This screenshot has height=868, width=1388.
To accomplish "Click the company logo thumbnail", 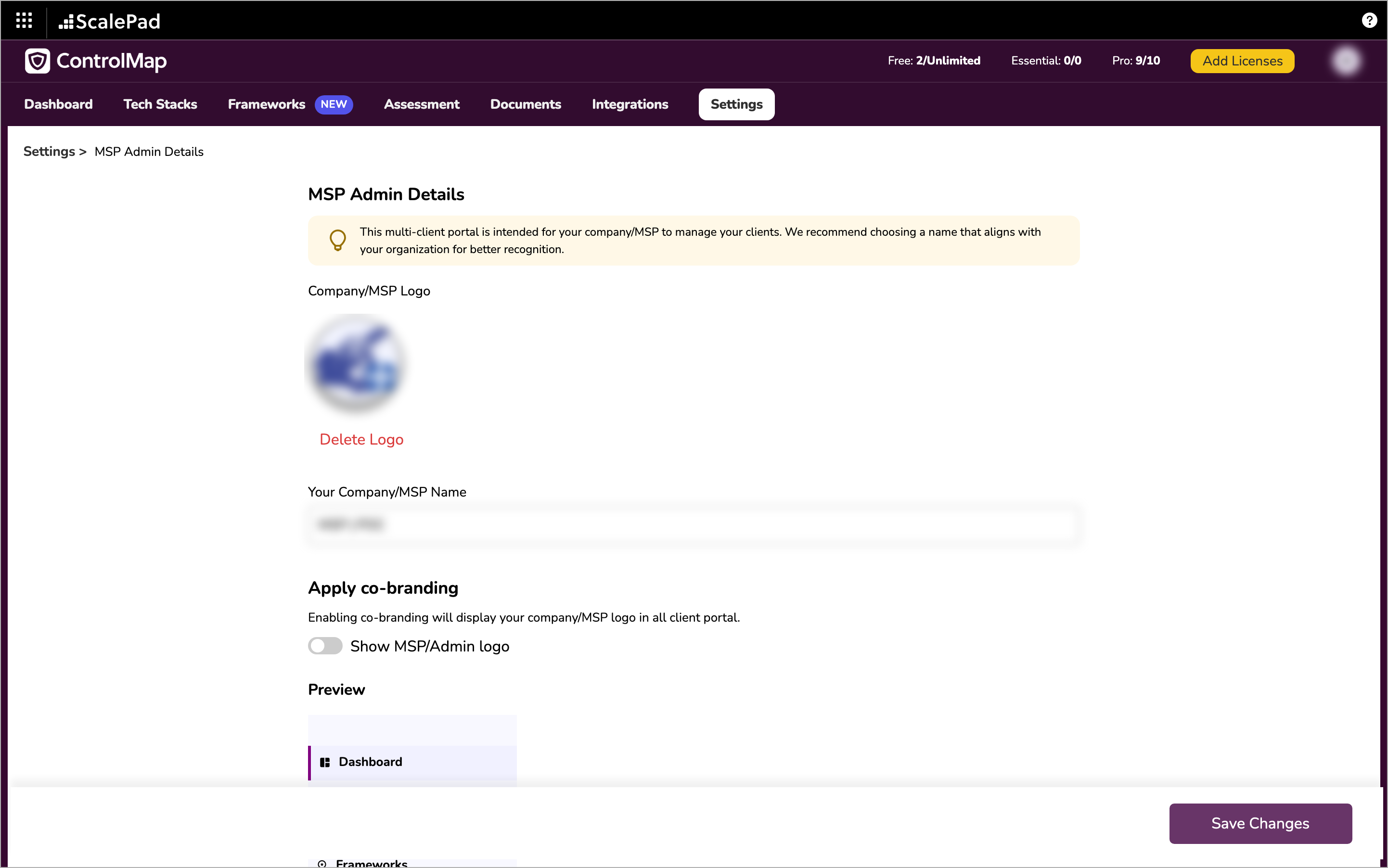I will coord(356,364).
